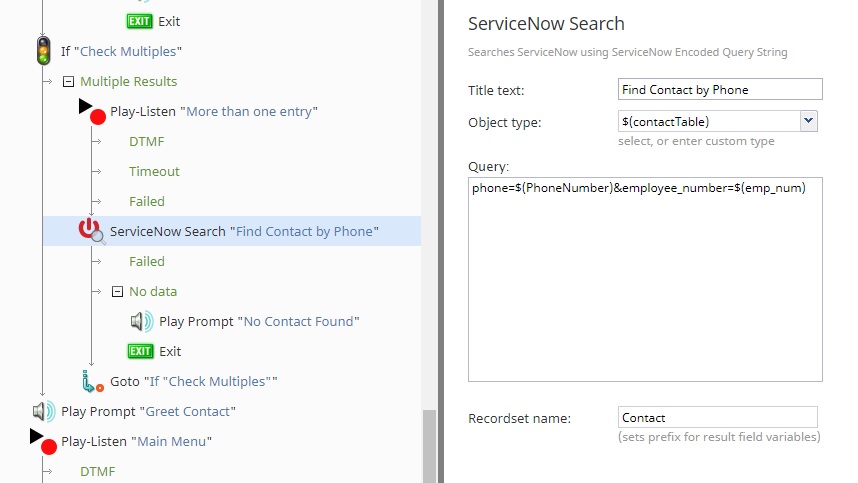This screenshot has height=483, width=858.
Task: Click inside the Query text area
Action: point(645,280)
